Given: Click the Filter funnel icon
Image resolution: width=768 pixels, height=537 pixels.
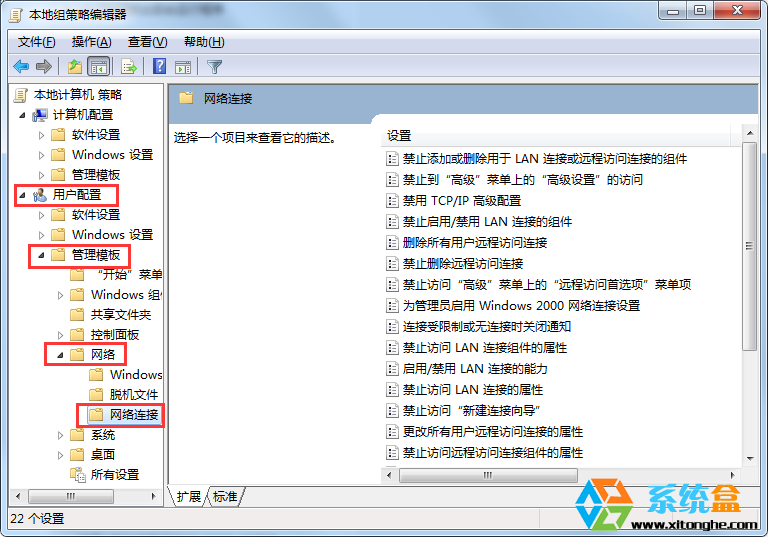Looking at the screenshot, I should [x=215, y=67].
